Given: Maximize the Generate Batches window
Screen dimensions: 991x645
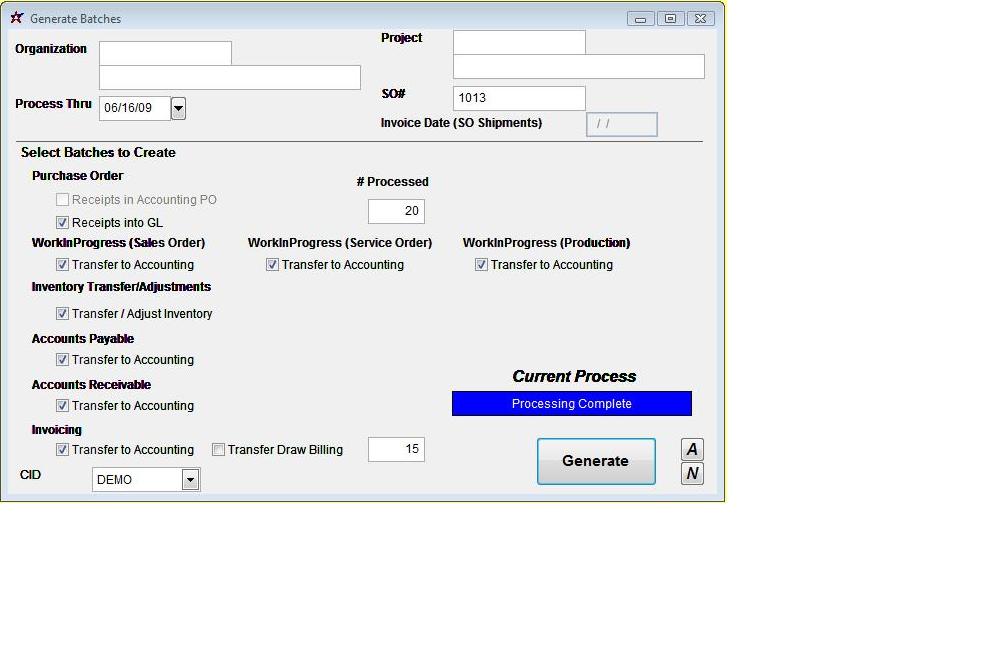Looking at the screenshot, I should [670, 19].
